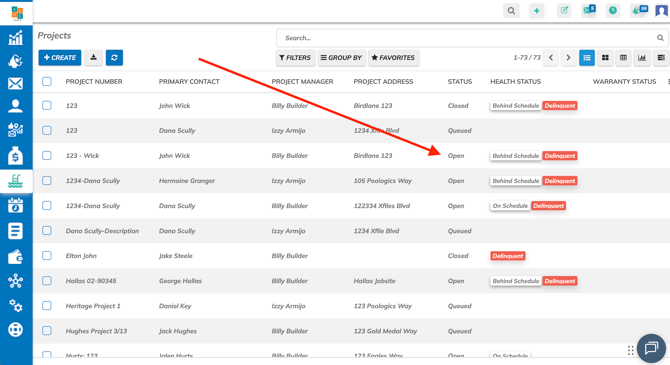Open the Favorites dropdown
This screenshot has height=365, width=670.
click(x=394, y=58)
